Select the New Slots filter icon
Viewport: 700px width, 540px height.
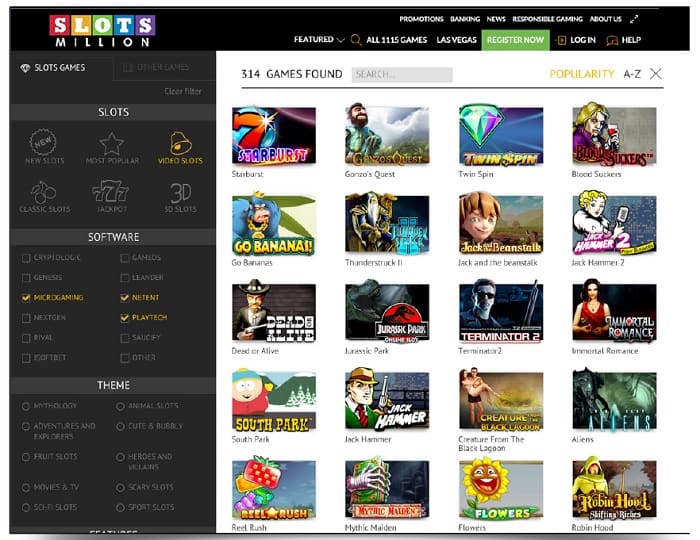click(43, 141)
